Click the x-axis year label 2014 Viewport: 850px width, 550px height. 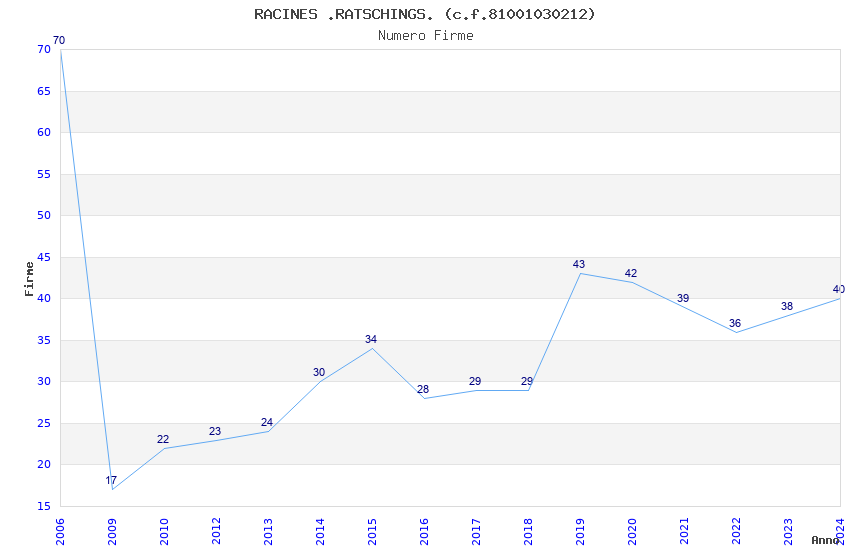pos(320,532)
